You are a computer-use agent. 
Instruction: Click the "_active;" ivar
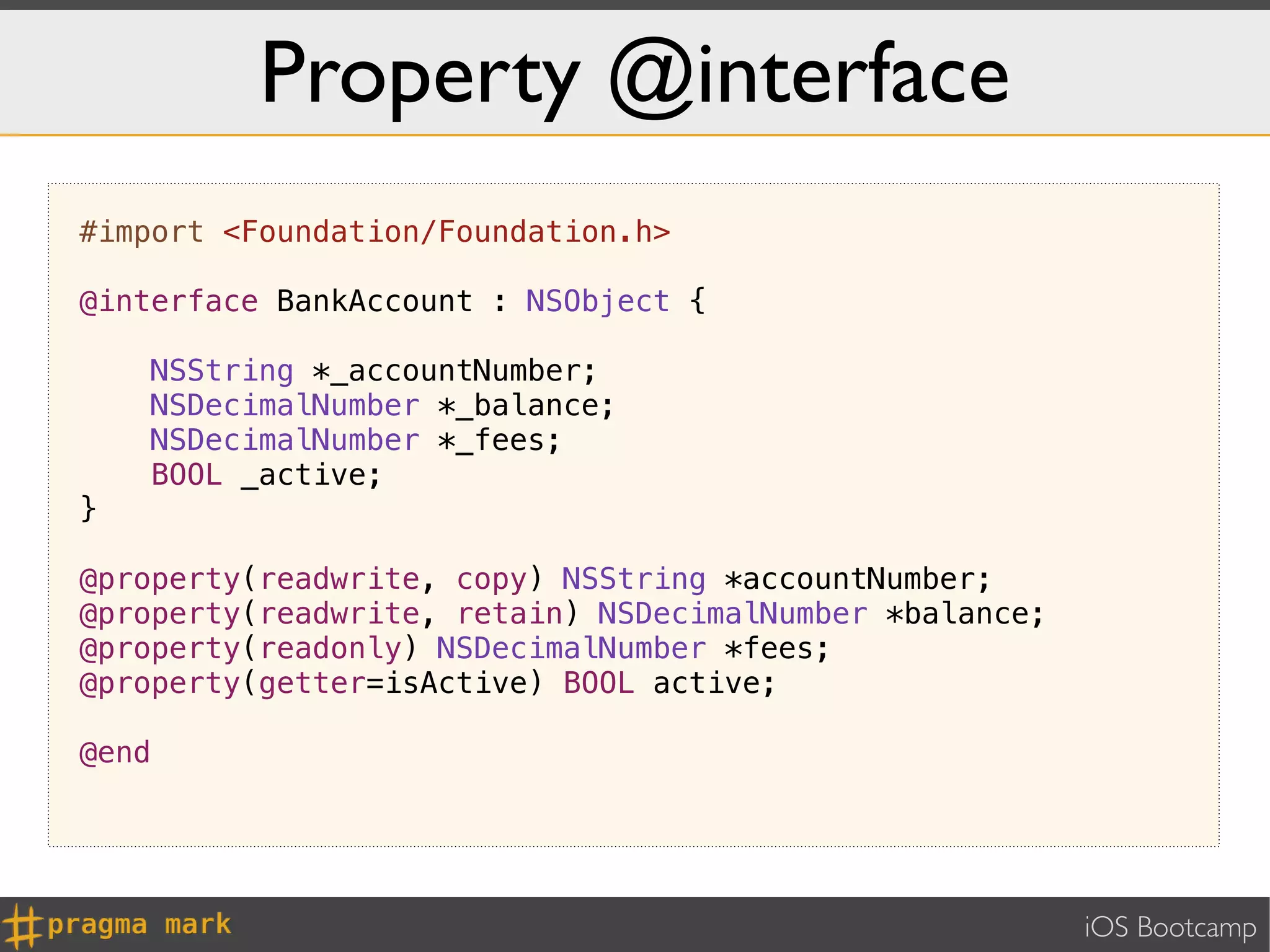[311, 475]
